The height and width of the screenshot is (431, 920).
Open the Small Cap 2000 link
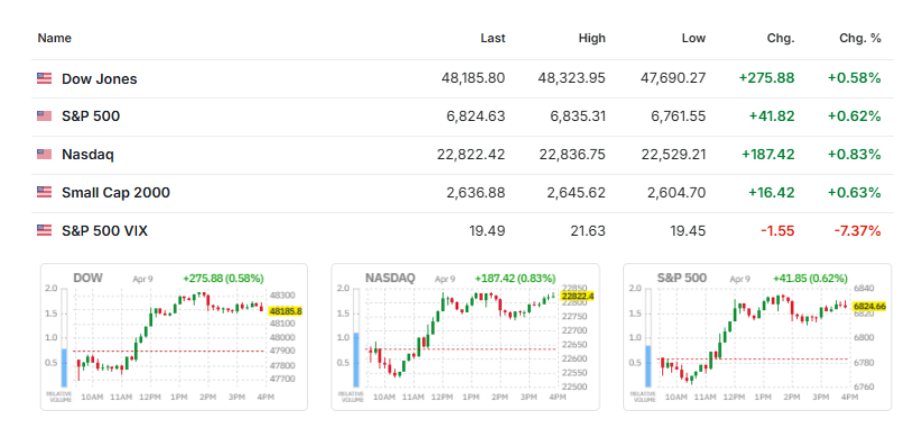[x=115, y=192]
